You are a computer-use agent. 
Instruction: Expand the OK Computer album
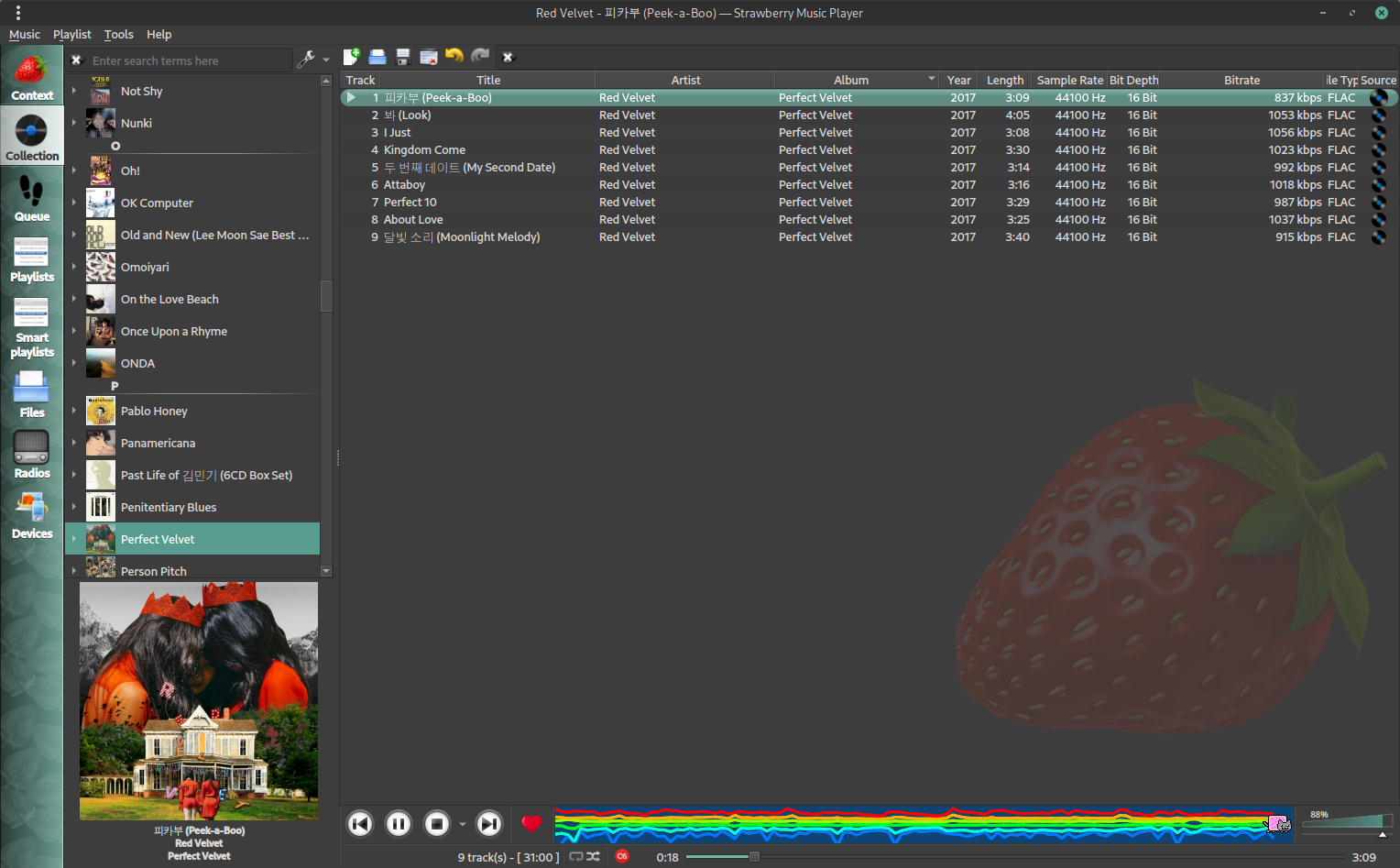[74, 203]
